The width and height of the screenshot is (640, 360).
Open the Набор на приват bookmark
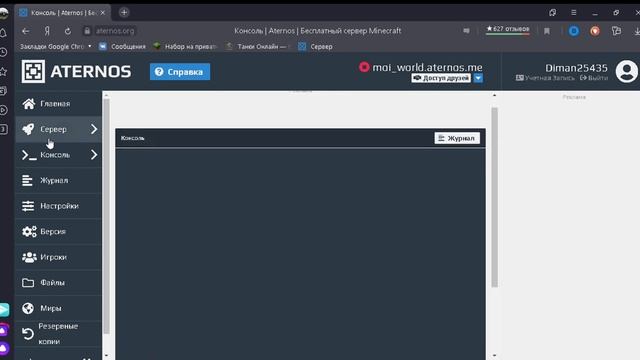tap(185, 47)
